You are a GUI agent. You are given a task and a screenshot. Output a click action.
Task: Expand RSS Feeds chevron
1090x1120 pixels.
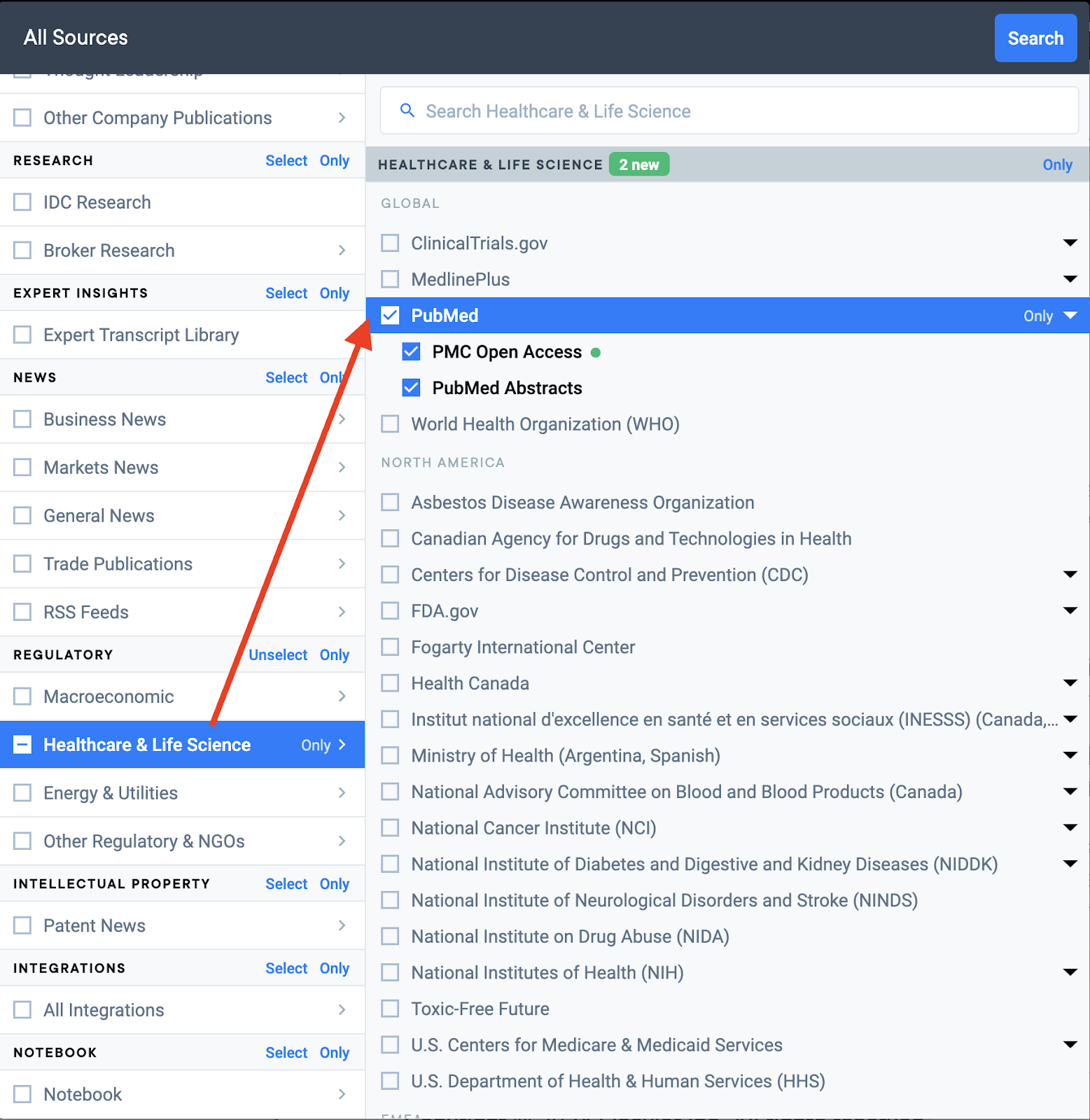point(342,612)
